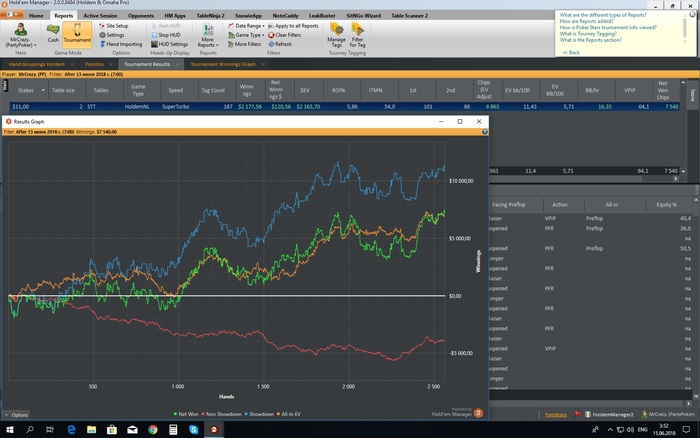
Task: Switch to the Home ribbon tab
Action: 36,16
